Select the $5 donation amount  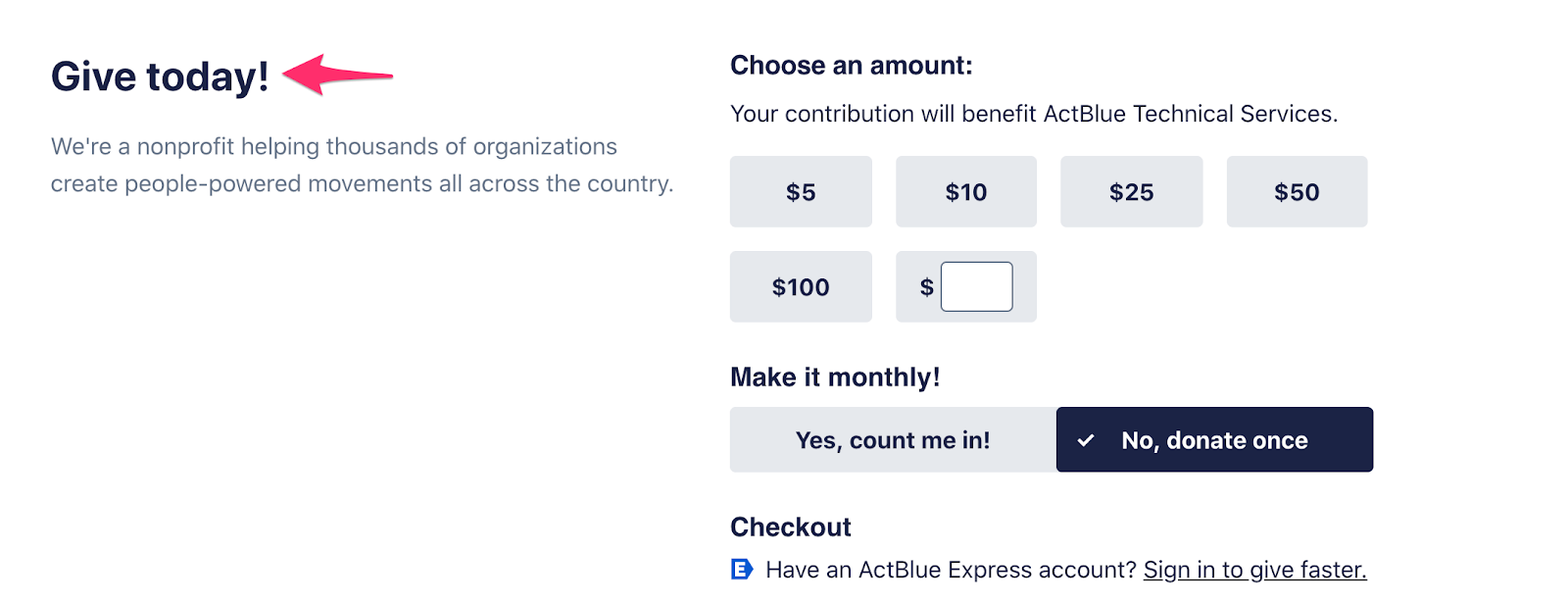pyautogui.click(x=801, y=192)
